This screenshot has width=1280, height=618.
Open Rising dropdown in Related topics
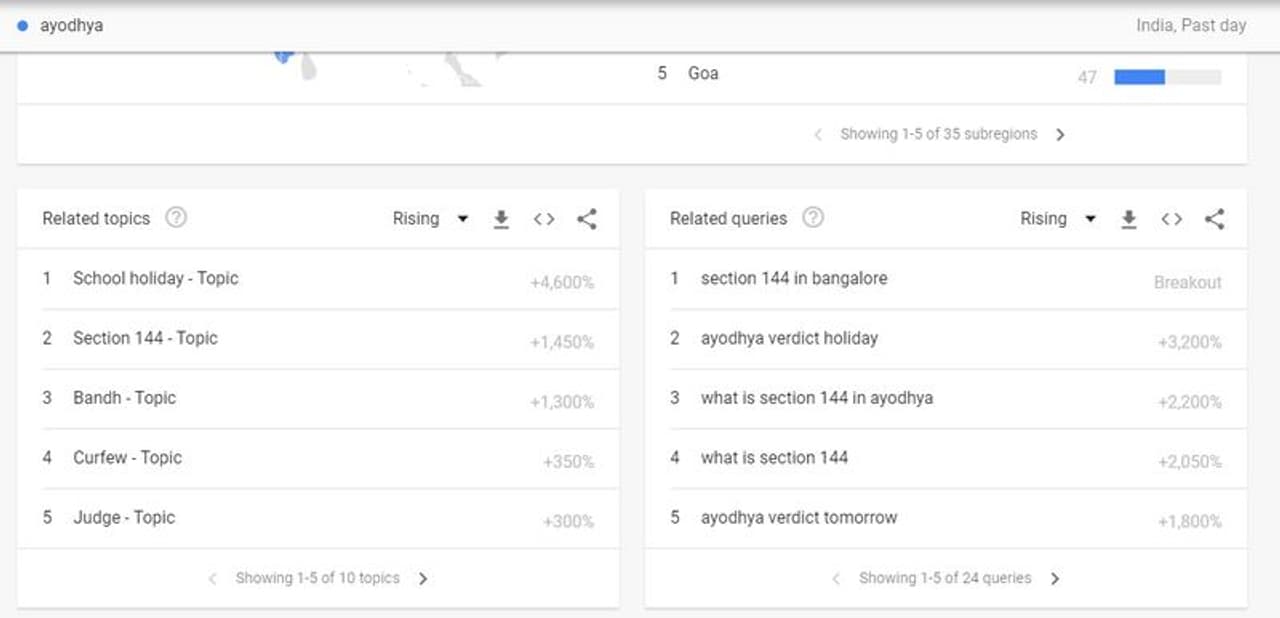[x=430, y=219]
